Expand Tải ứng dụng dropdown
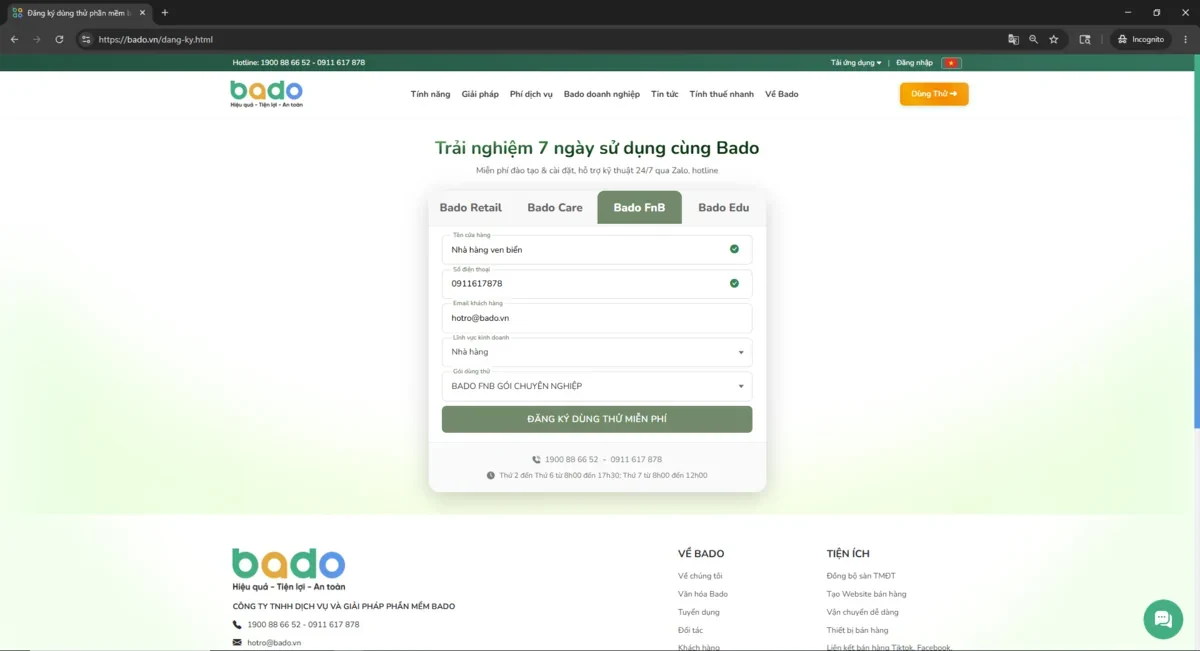Screen dimensions: 1200x651 click(x=856, y=63)
